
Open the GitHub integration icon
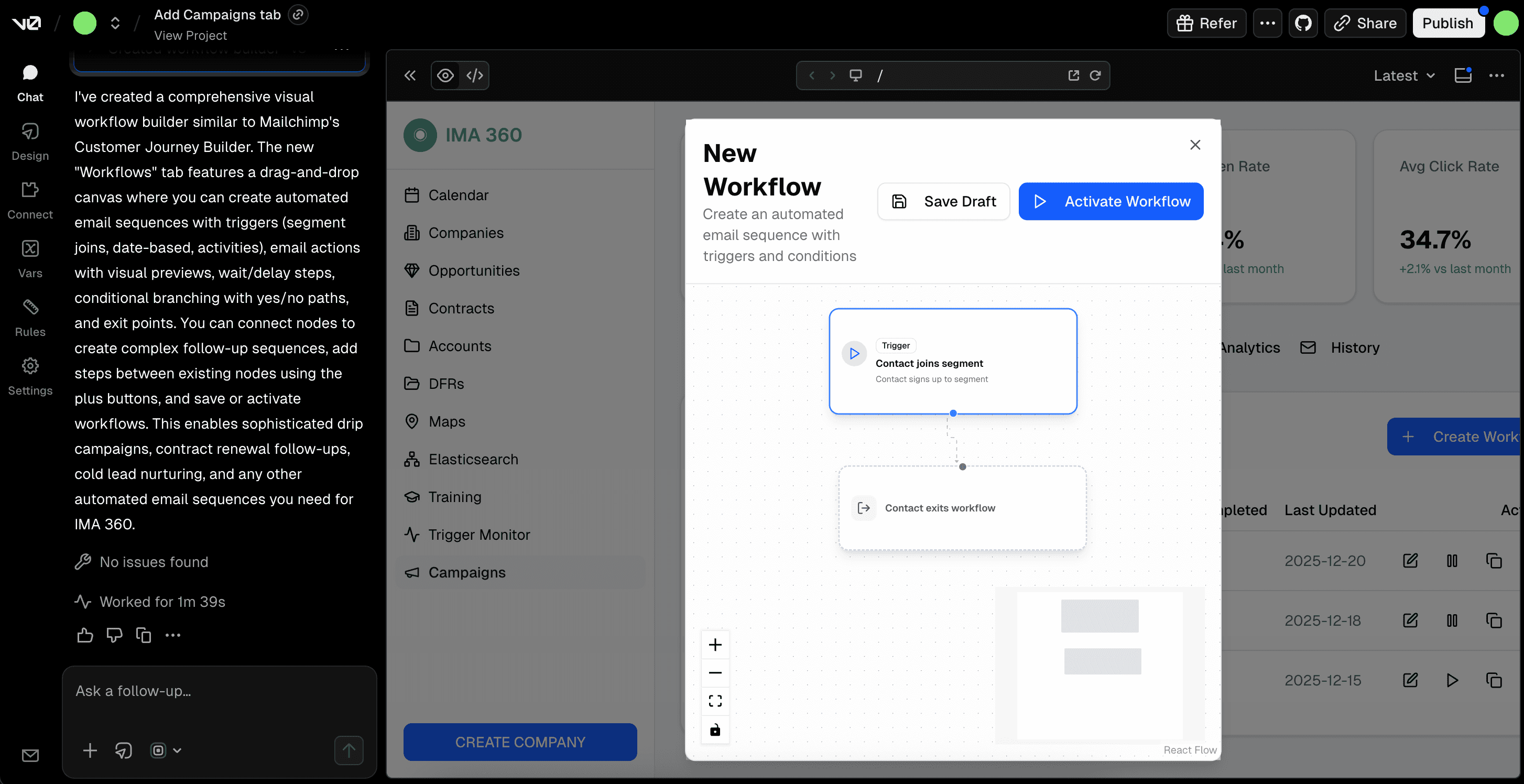pos(1303,23)
